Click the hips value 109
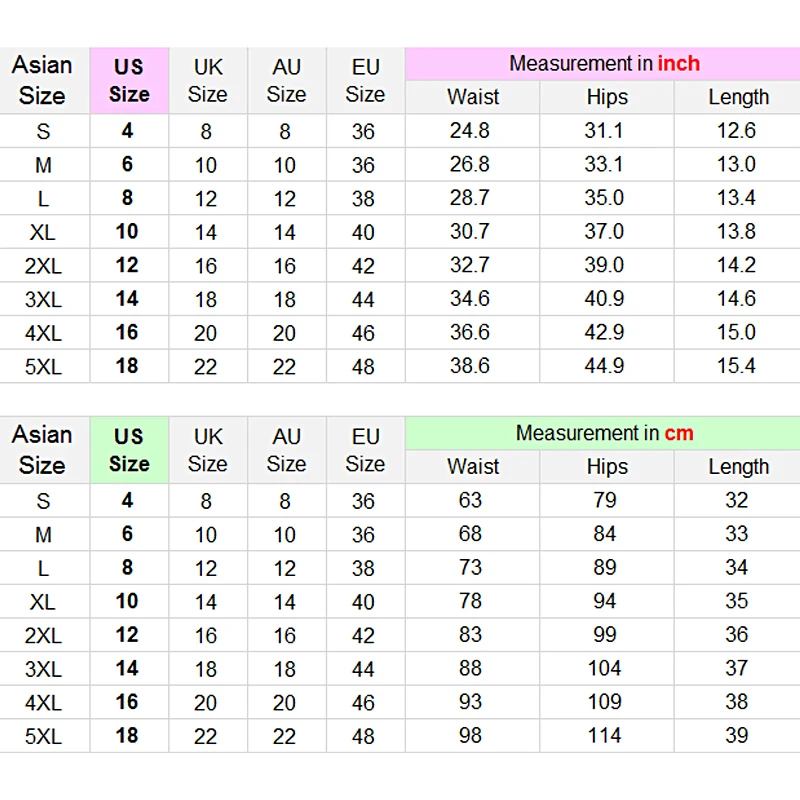This screenshot has width=800, height=800. (605, 702)
